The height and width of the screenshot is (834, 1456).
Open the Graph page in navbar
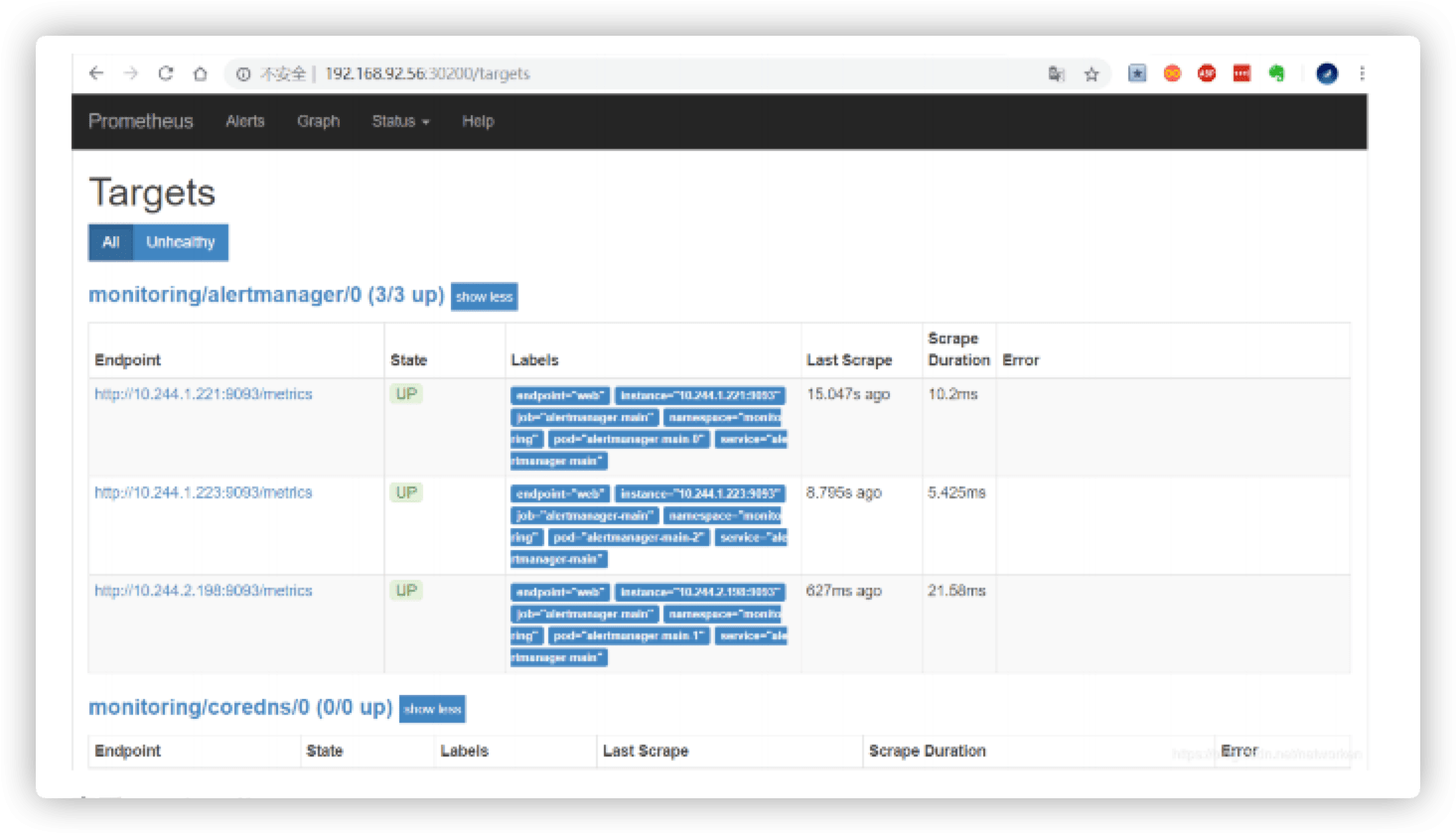coord(318,121)
